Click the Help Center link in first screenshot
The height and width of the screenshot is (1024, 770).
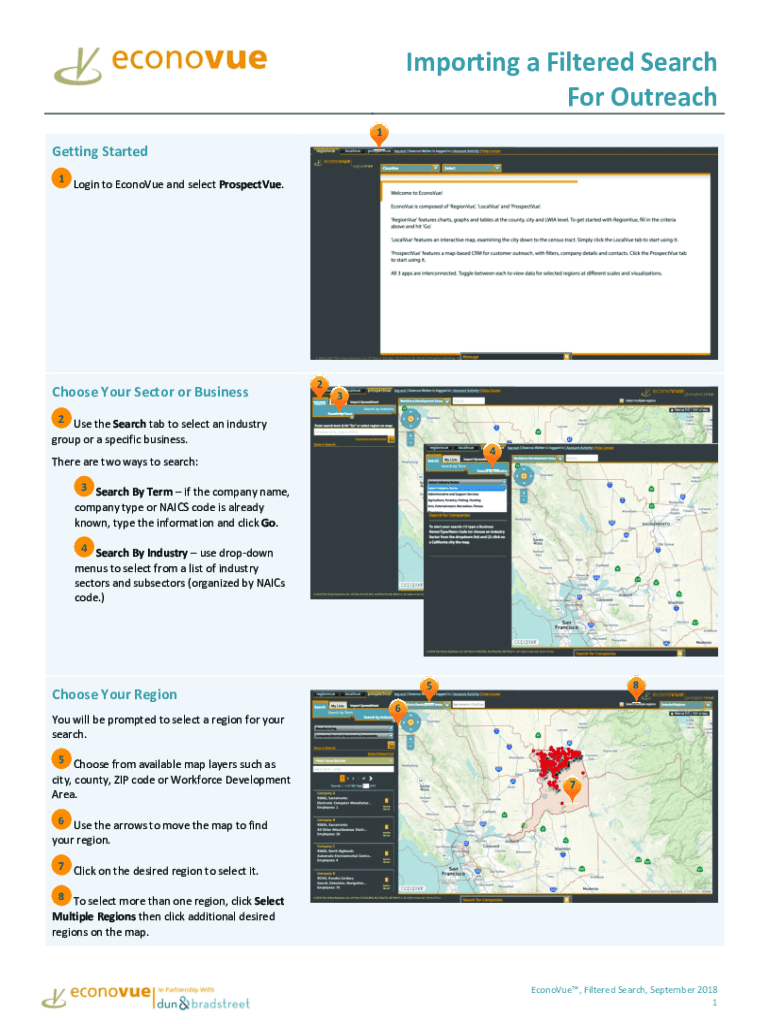491,151
